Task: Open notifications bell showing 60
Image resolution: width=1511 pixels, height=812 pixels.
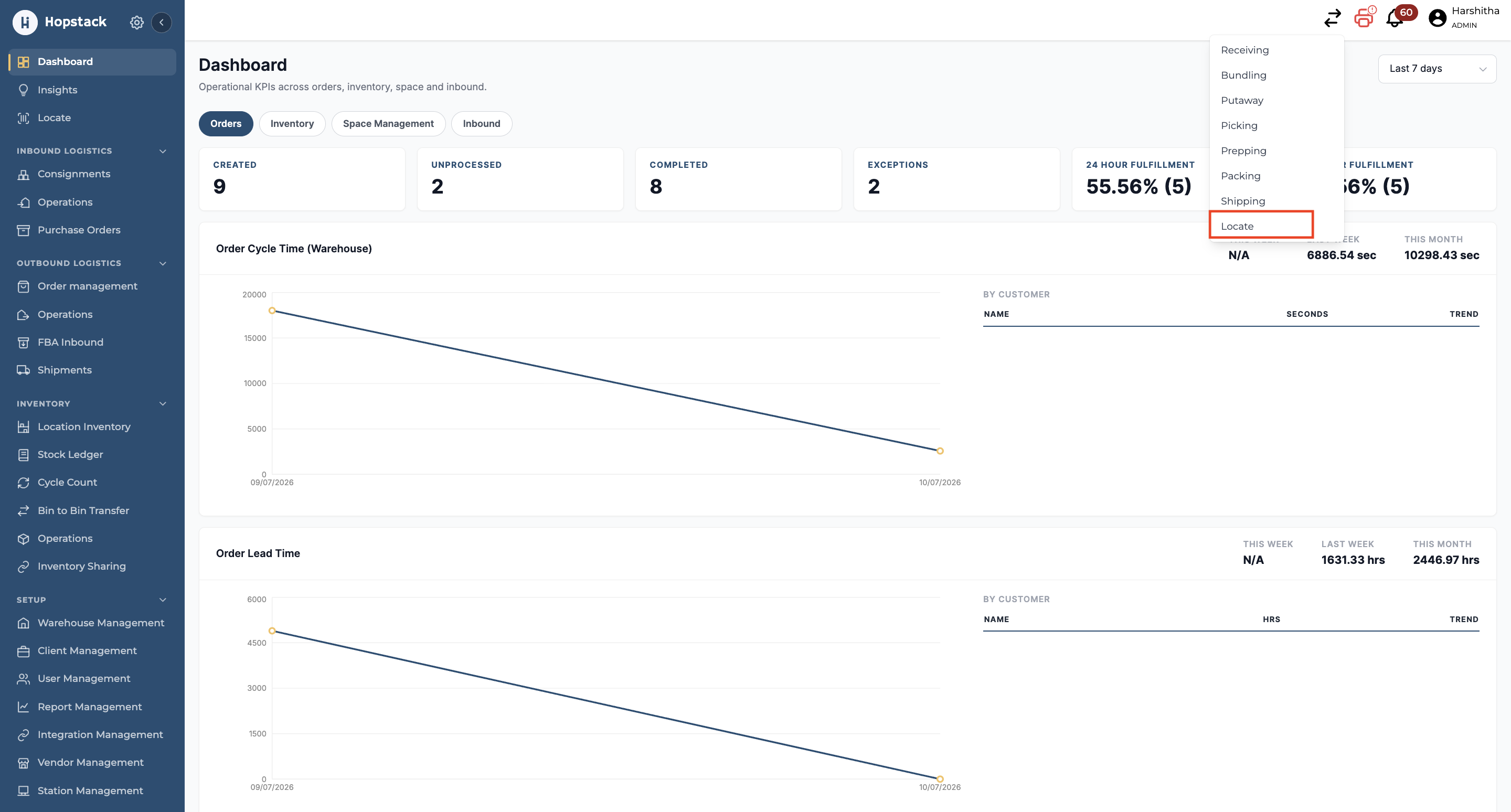Action: [x=1396, y=18]
